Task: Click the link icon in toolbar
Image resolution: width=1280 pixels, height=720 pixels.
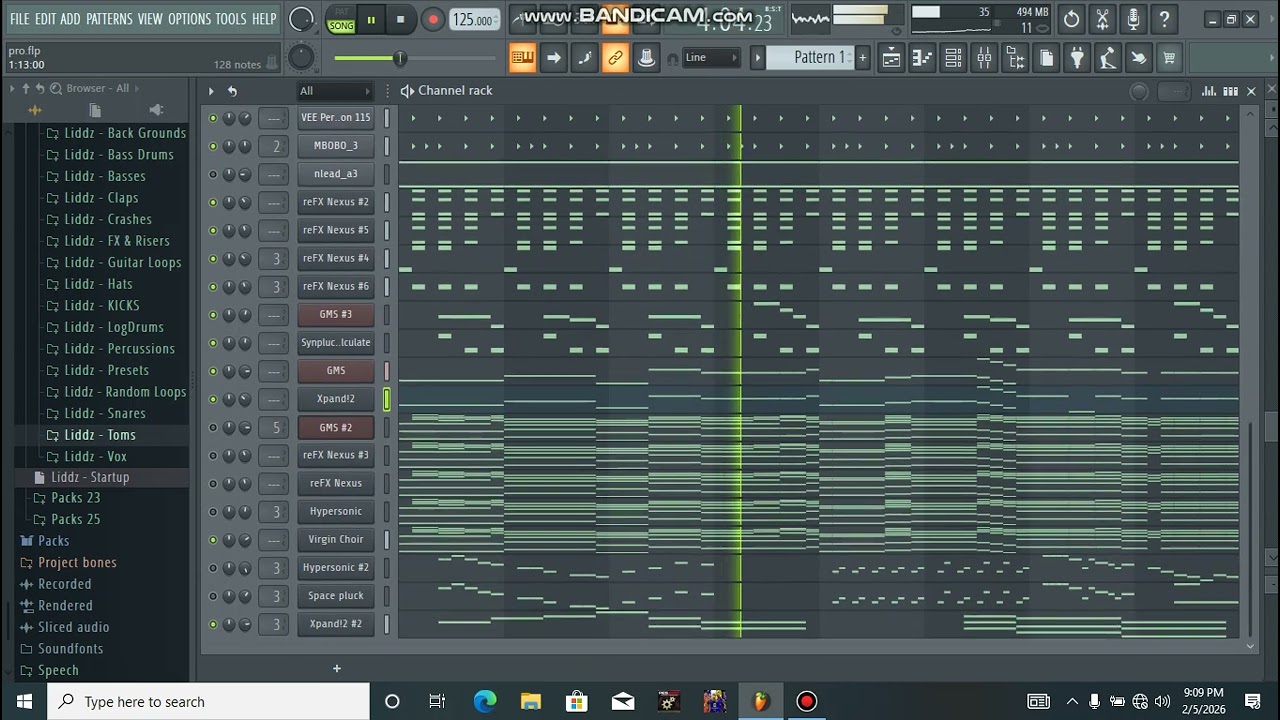Action: 615,58
